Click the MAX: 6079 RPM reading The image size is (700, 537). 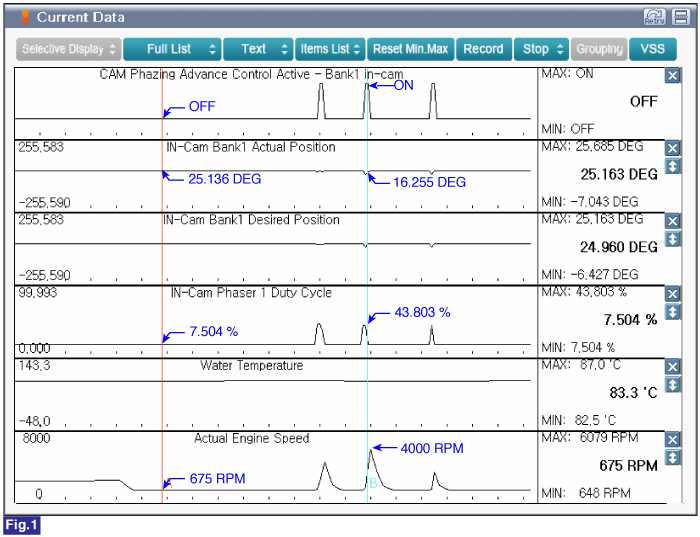pyautogui.click(x=590, y=437)
